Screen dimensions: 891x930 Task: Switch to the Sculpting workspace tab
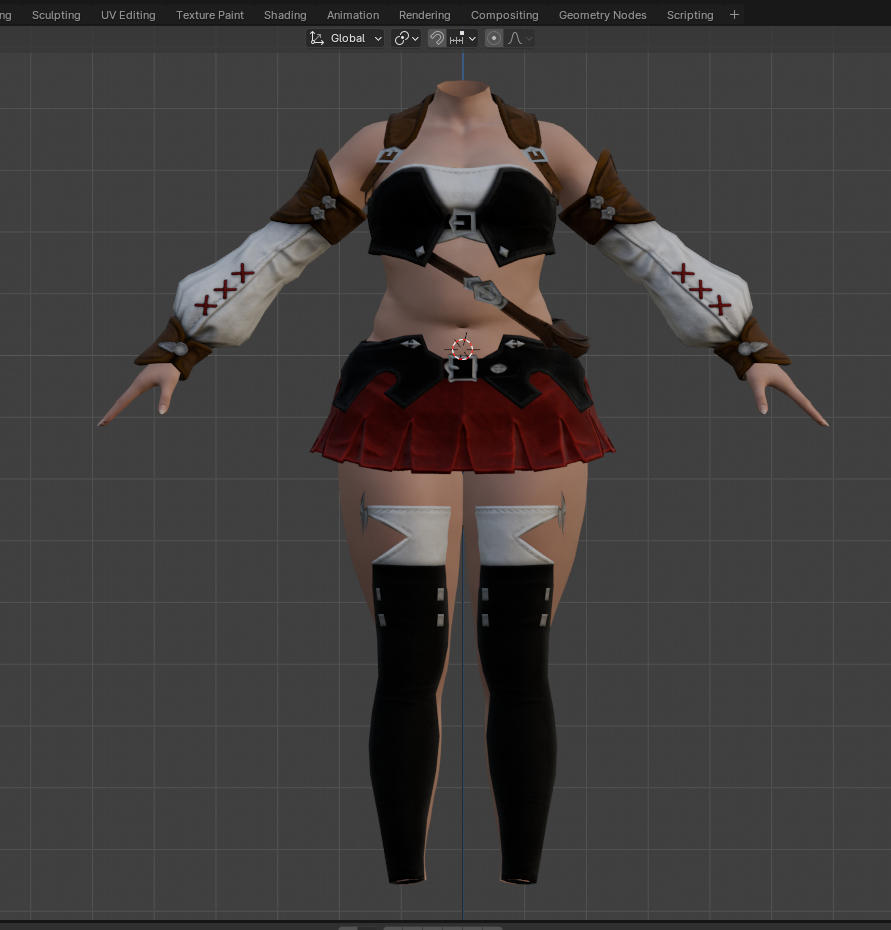click(56, 15)
